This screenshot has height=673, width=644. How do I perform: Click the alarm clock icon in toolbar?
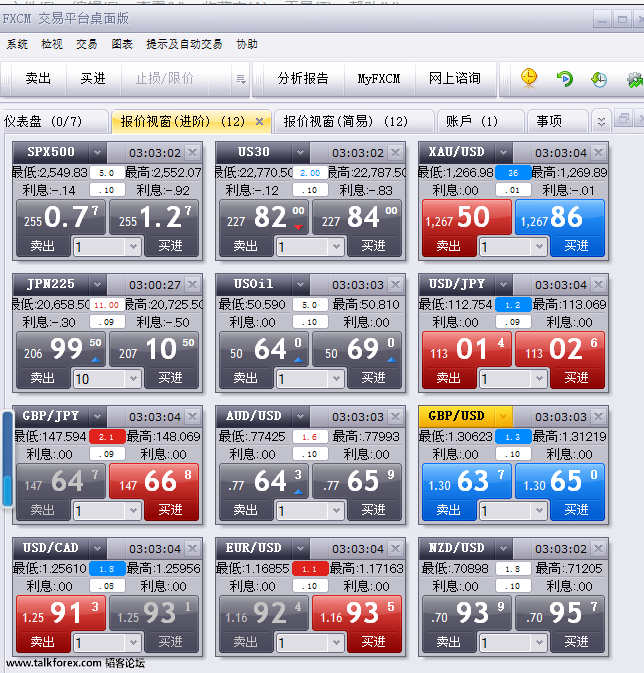click(529, 79)
